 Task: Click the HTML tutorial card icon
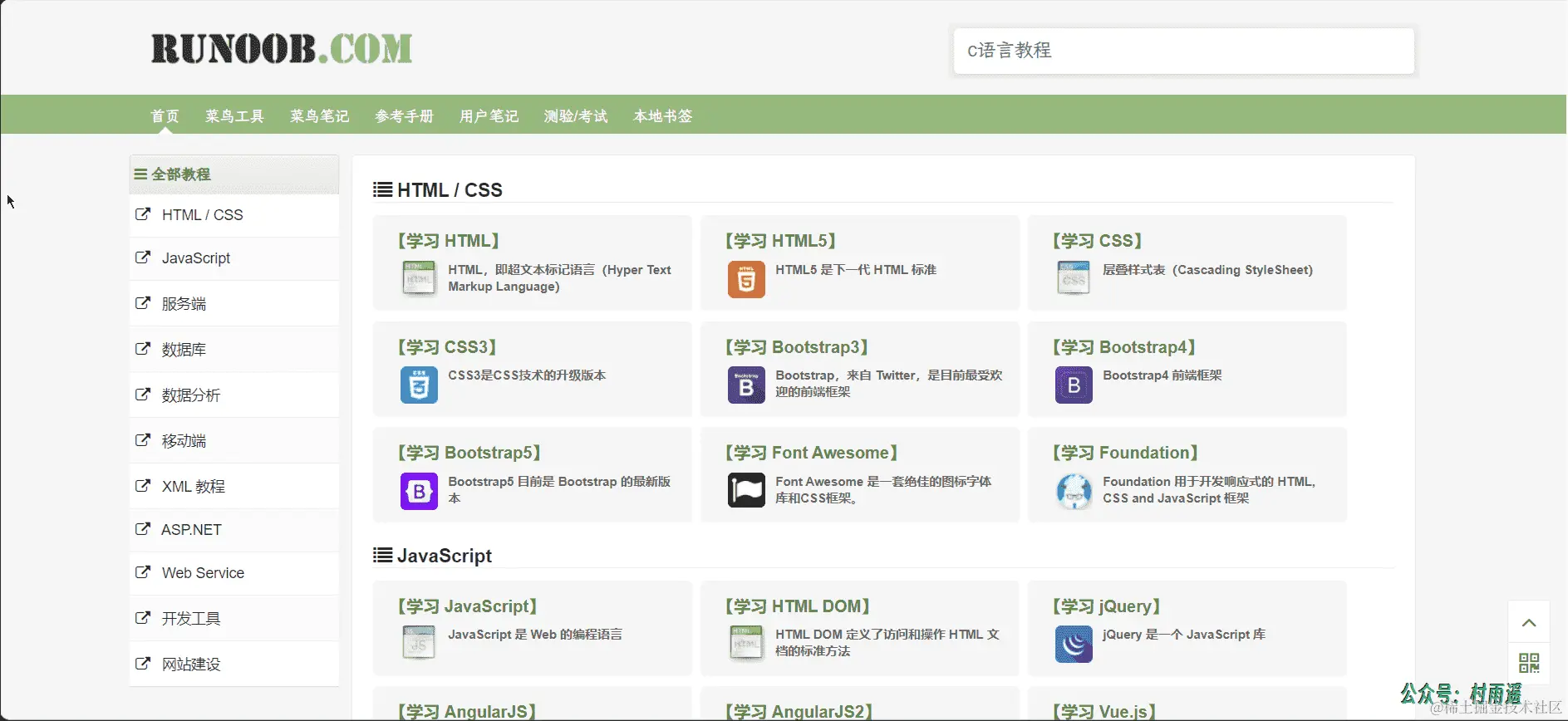click(x=419, y=279)
